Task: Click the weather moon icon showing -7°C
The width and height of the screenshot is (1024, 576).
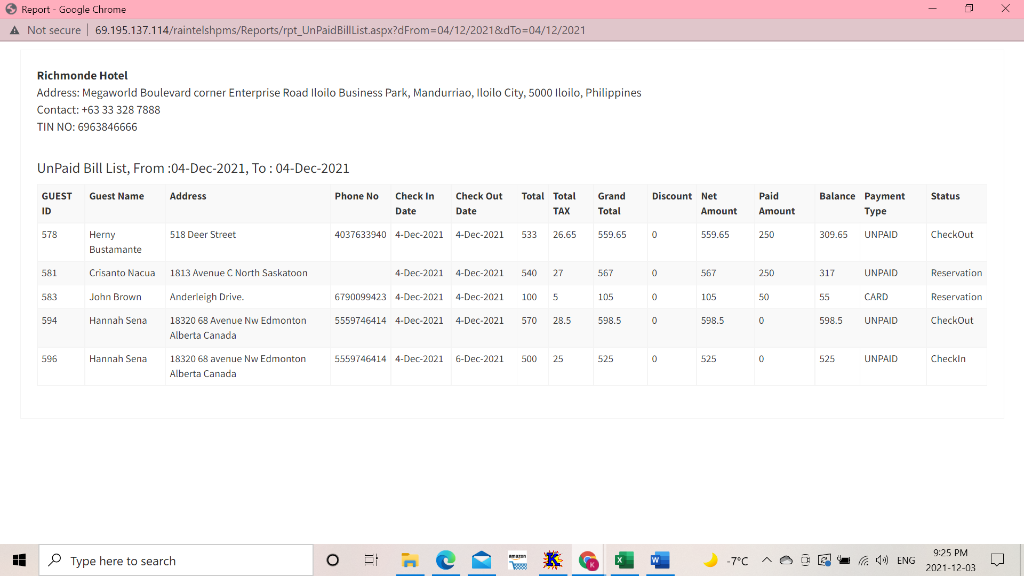Action: coord(711,560)
